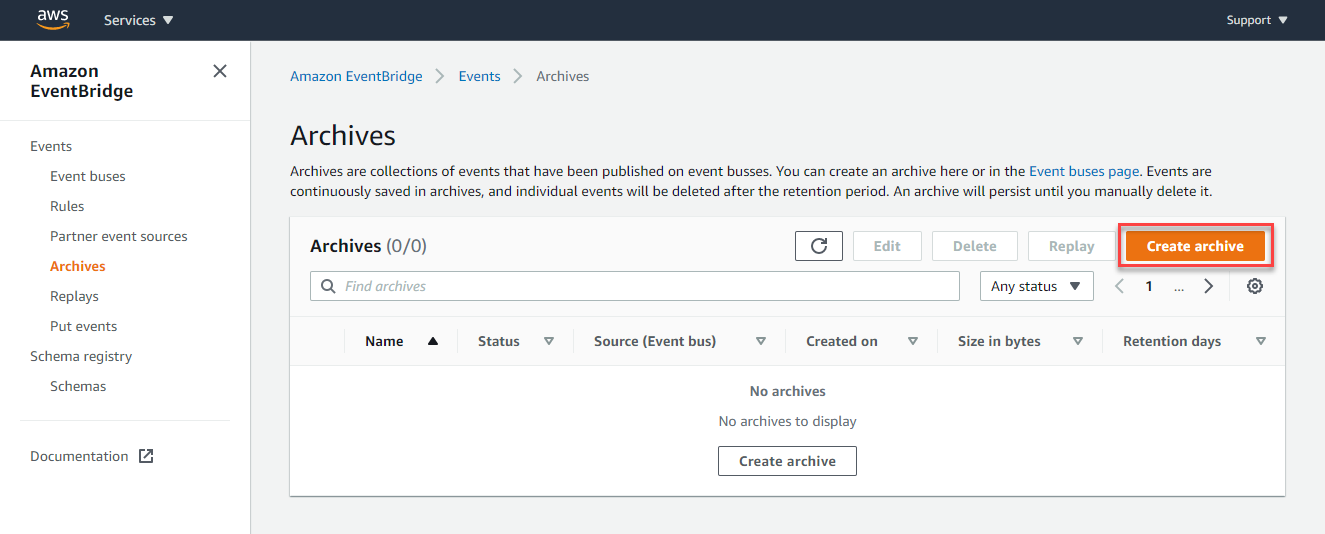Click the Schema registry section heading

pyautogui.click(x=81, y=356)
